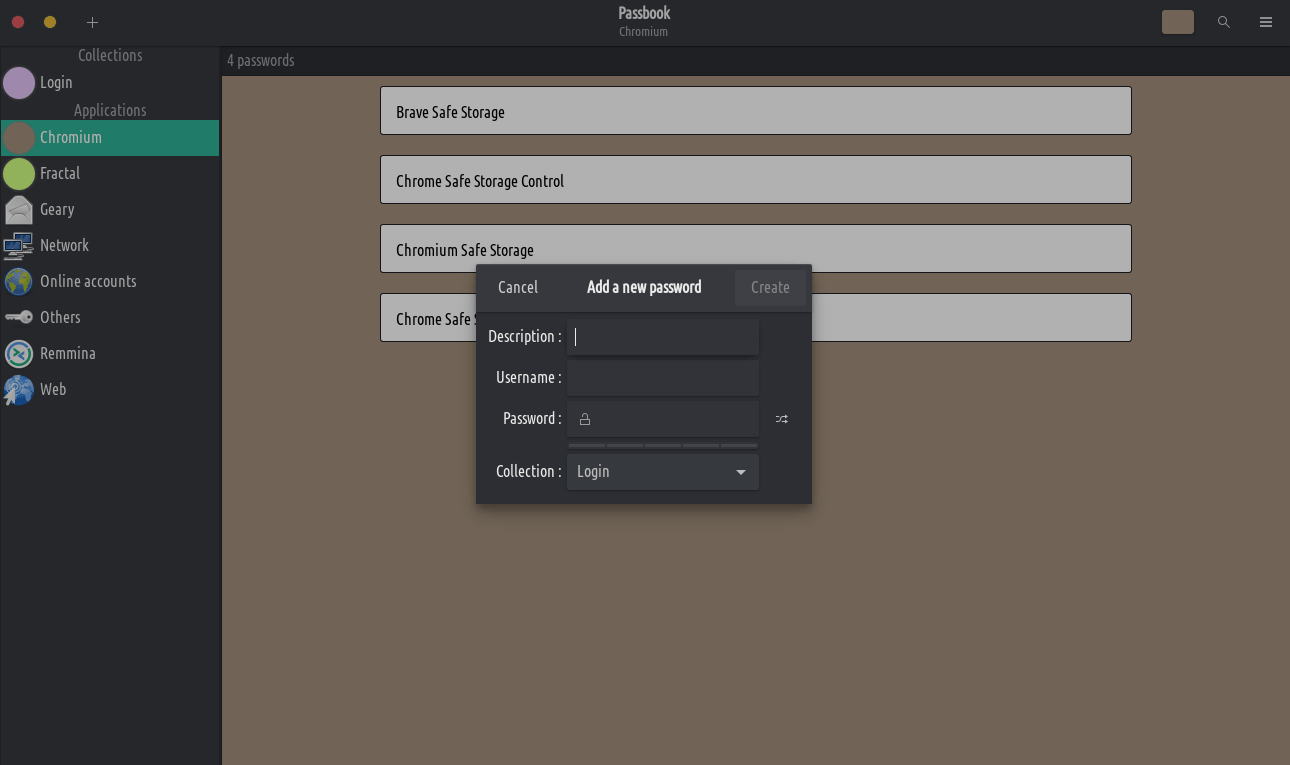Click the random password generator icon
1290x765 pixels.
(781, 419)
